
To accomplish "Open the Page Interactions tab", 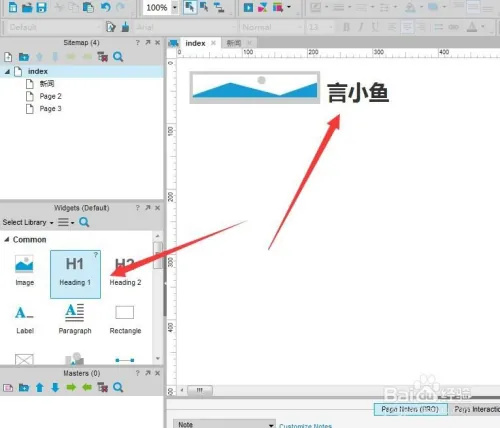I will (x=476, y=409).
